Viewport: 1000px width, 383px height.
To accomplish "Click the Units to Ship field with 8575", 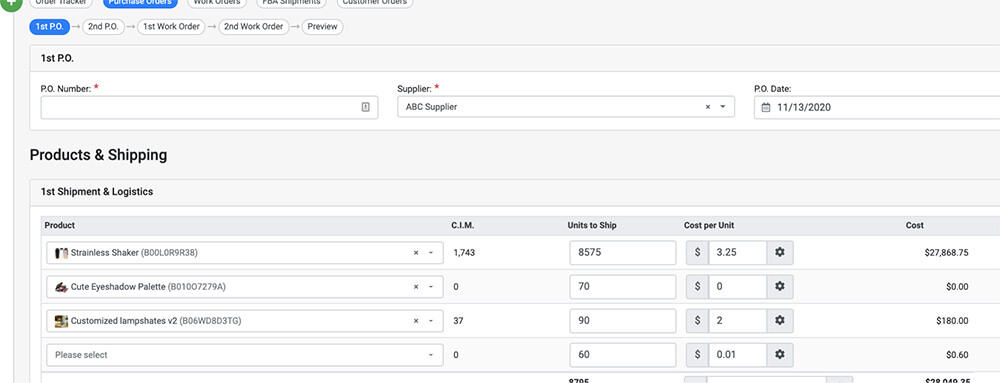I will 622,252.
